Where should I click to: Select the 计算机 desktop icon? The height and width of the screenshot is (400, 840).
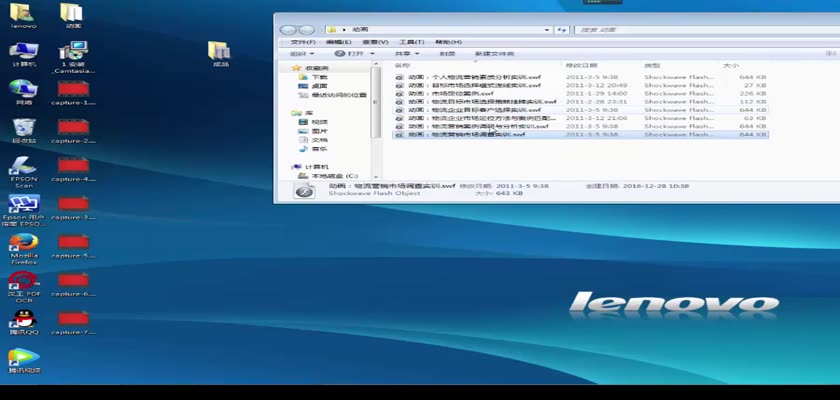click(x=24, y=54)
